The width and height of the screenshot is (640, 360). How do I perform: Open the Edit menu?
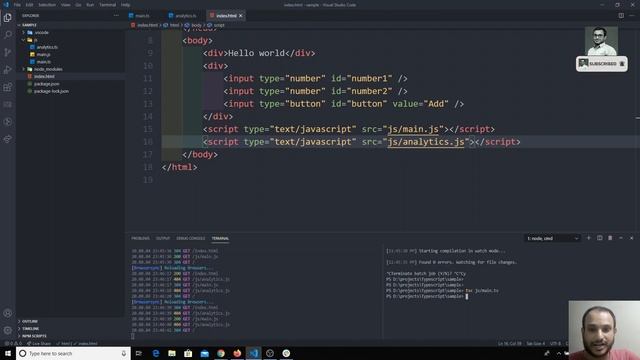coord(29,5)
